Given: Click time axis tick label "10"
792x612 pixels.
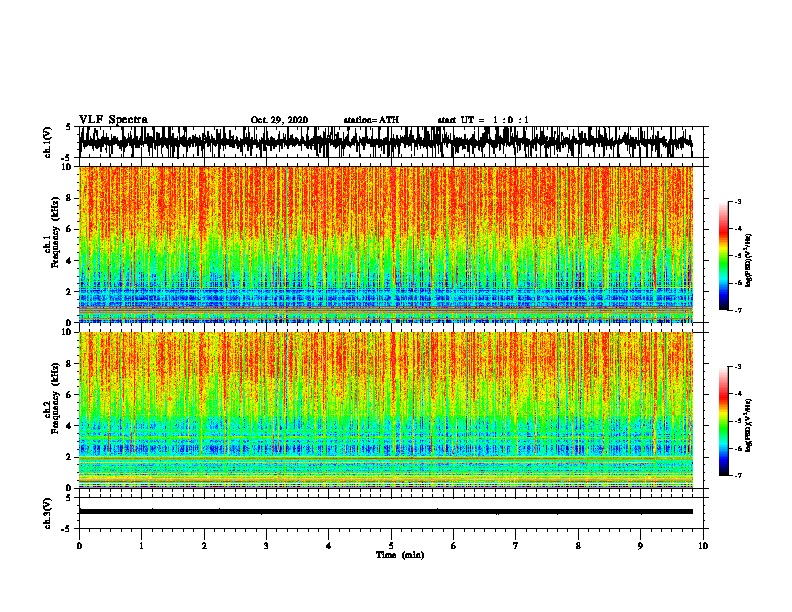Looking at the screenshot, I should point(703,546).
